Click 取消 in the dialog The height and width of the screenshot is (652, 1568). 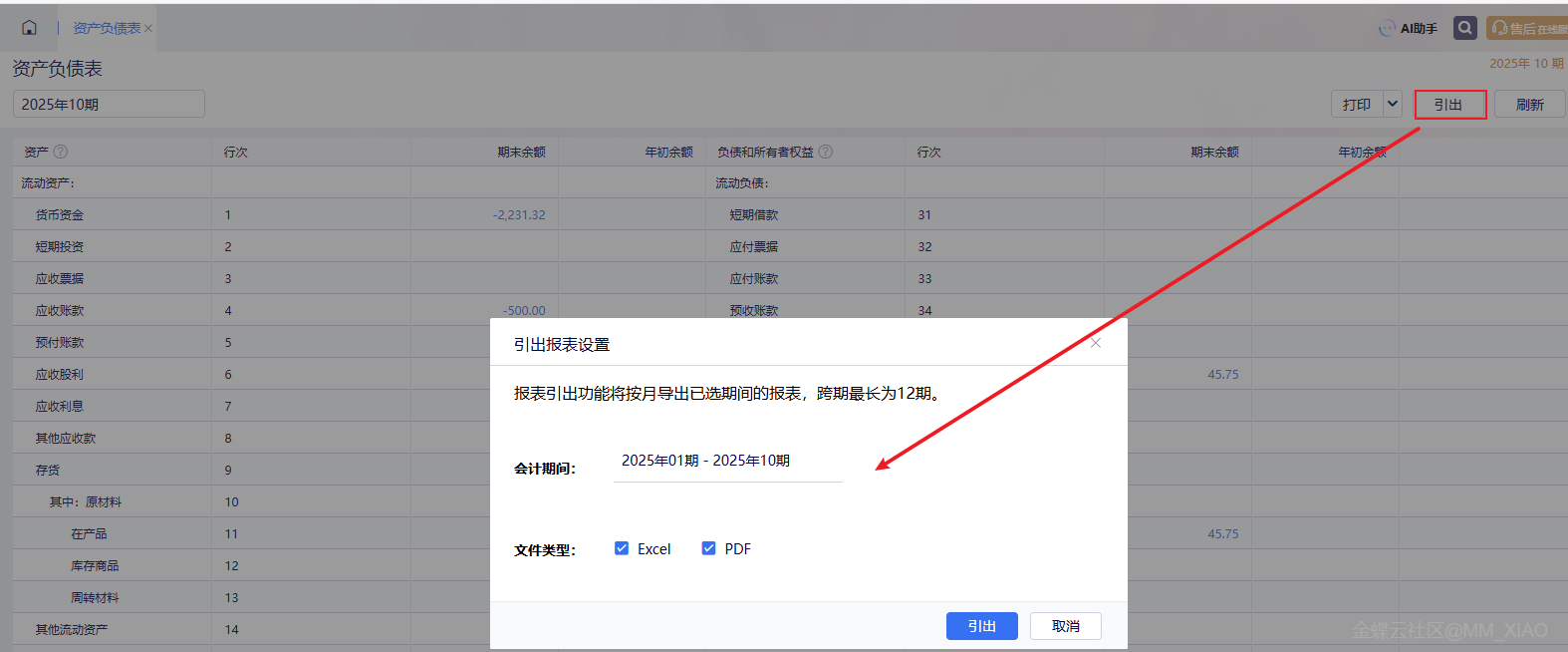pyautogui.click(x=1066, y=626)
